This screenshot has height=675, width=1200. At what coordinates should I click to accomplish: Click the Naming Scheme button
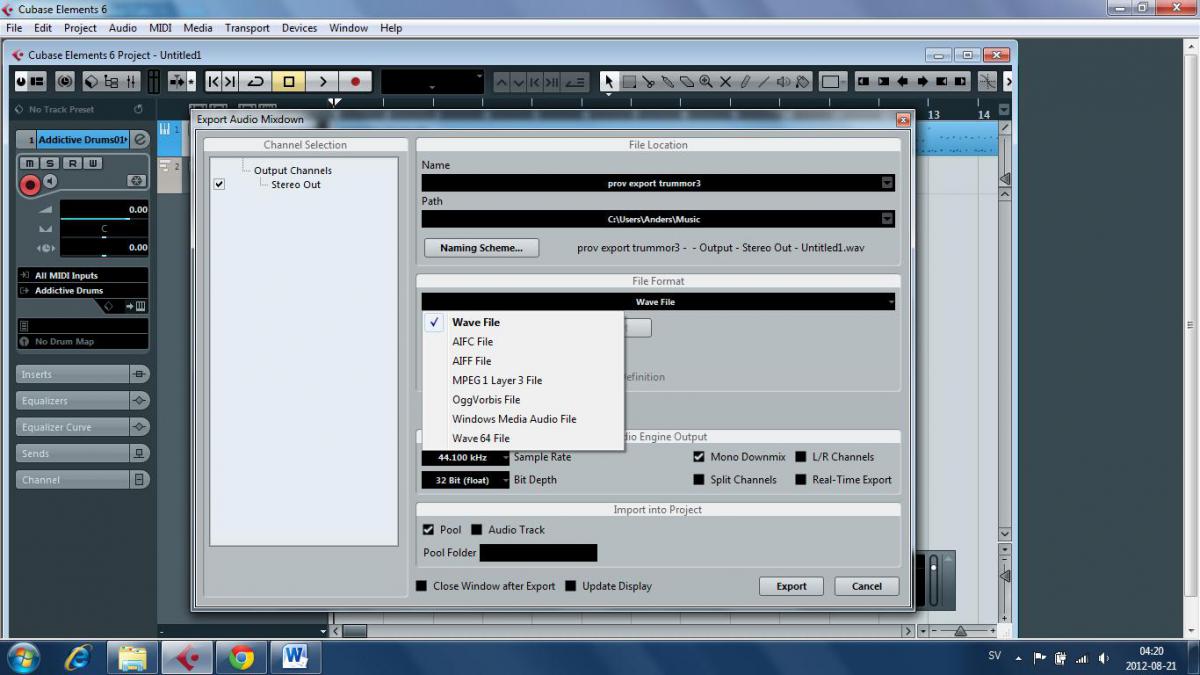481,248
